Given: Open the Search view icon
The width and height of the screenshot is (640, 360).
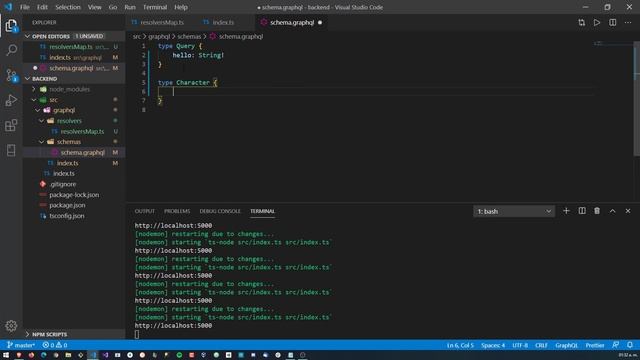Looking at the screenshot, I should coord(11,50).
